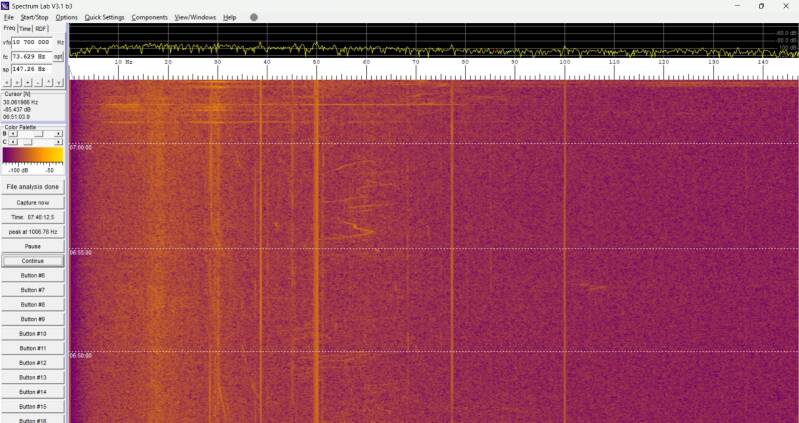The width and height of the screenshot is (799, 423).
Task: Click the double-right-arrow frequency shift button
Action: (17, 83)
